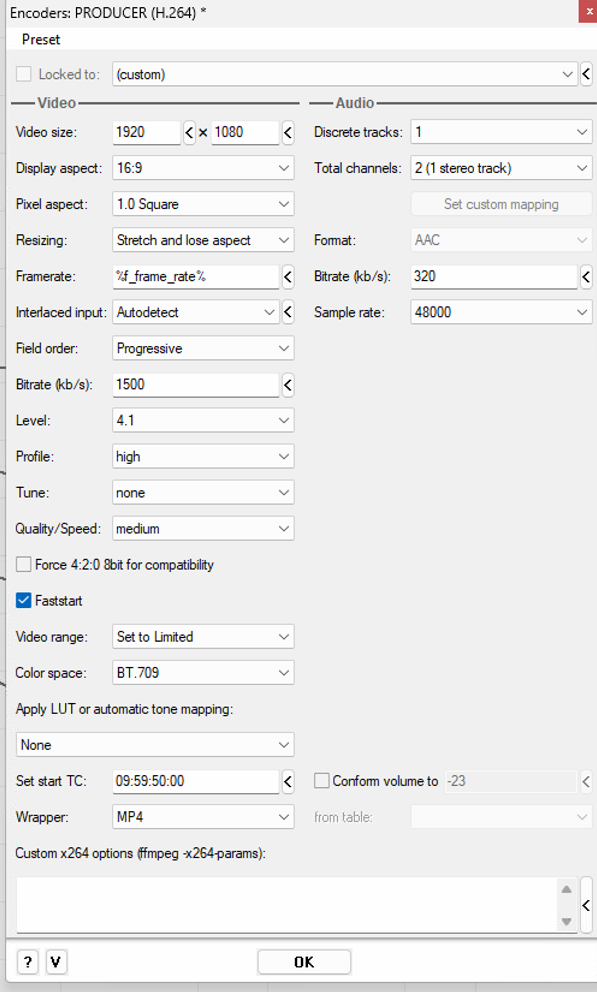
Task: Open the from table dropdown
Action: pos(501,817)
